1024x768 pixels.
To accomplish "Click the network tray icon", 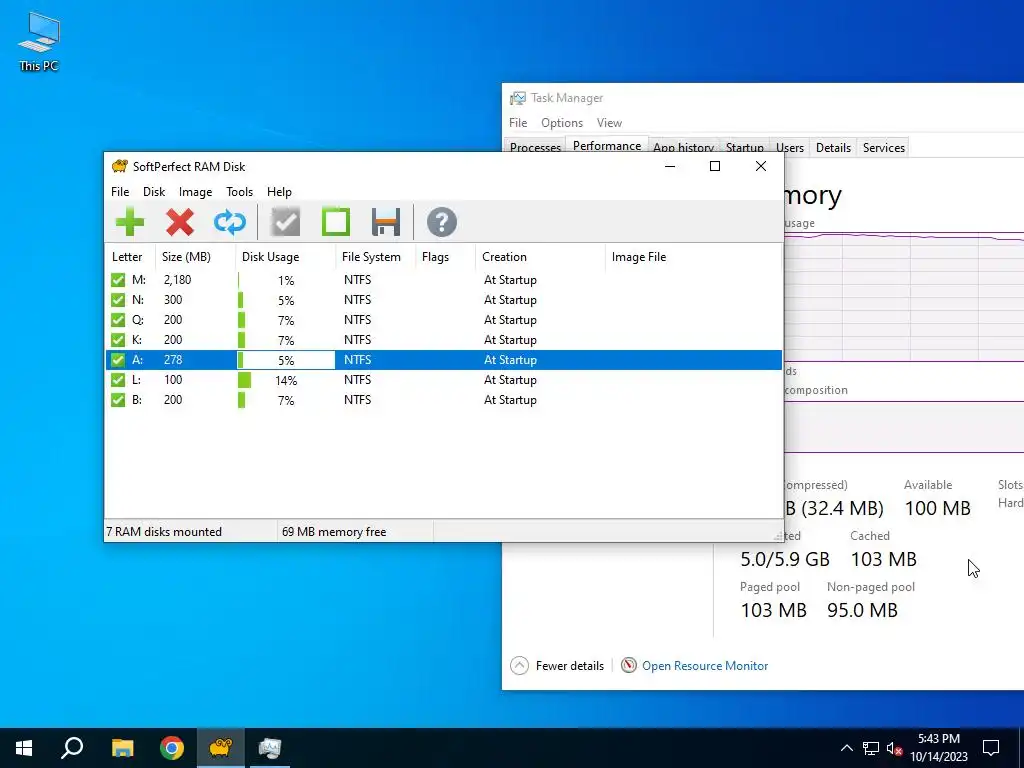I will (871, 748).
